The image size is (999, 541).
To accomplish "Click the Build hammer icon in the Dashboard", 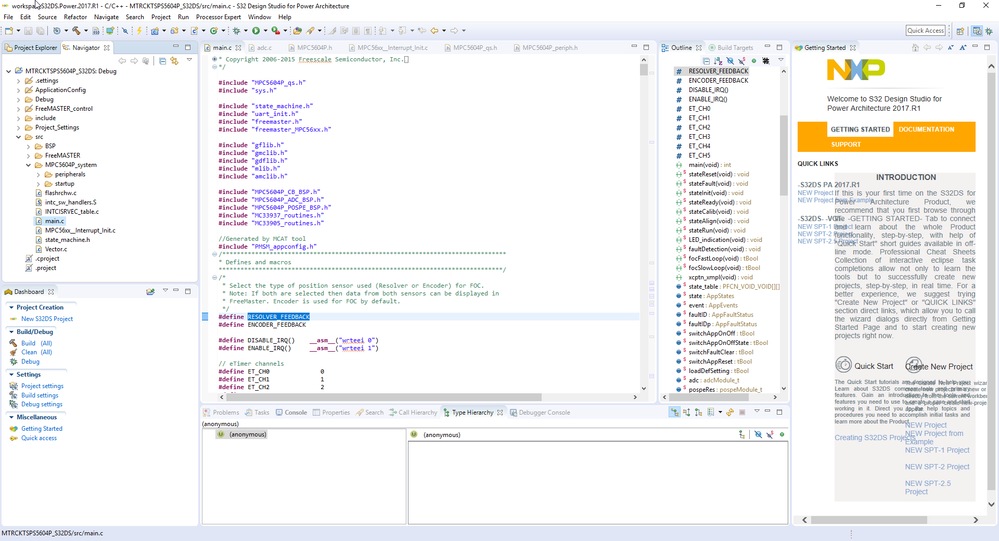I will (13, 343).
